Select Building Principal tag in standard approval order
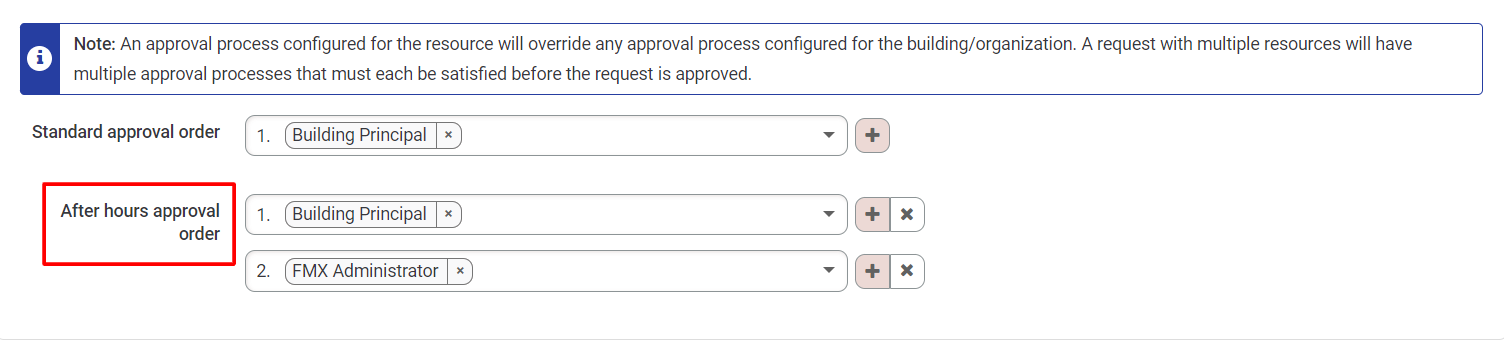This screenshot has width=1504, height=363. [x=359, y=135]
